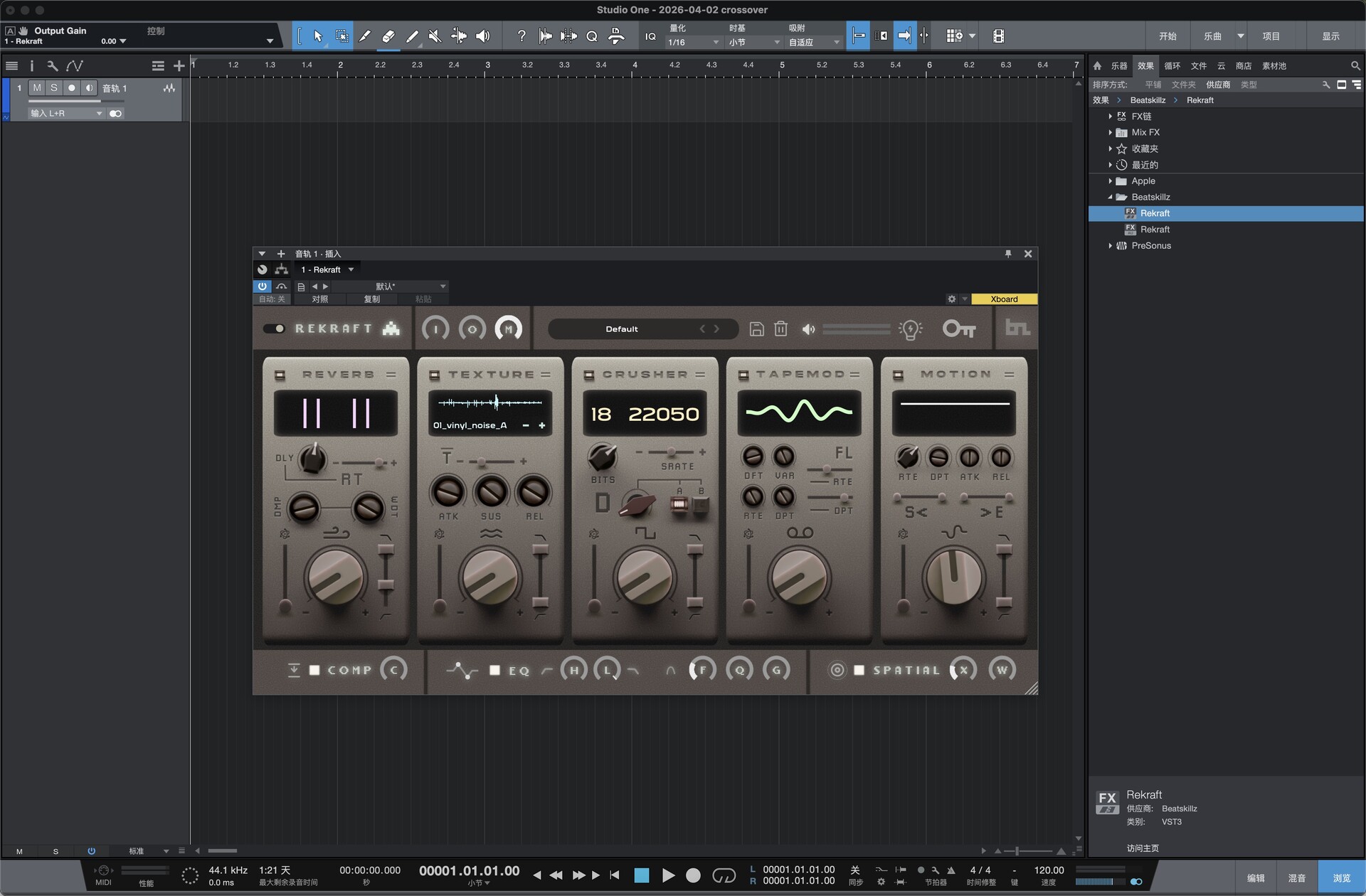
Task: Pin the plugin window
Action: tap(1008, 254)
